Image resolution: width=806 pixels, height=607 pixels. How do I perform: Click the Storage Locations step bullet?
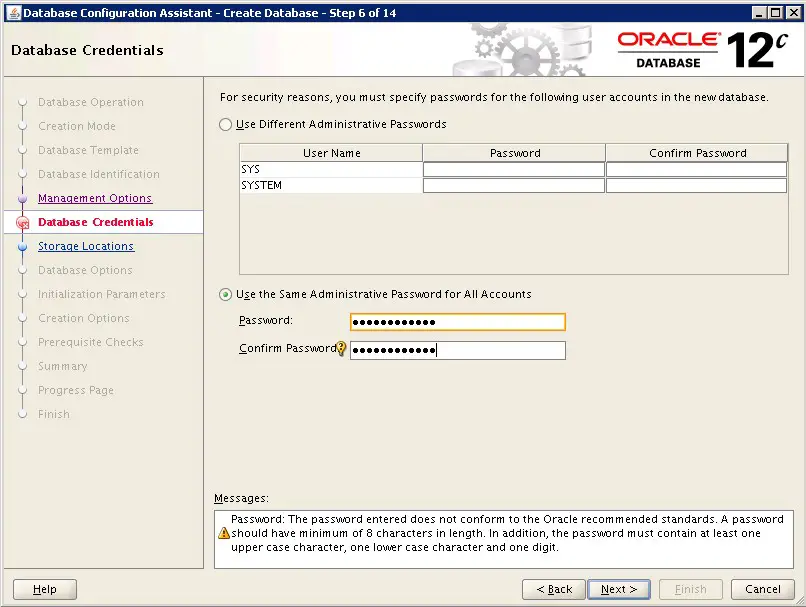(x=22, y=247)
